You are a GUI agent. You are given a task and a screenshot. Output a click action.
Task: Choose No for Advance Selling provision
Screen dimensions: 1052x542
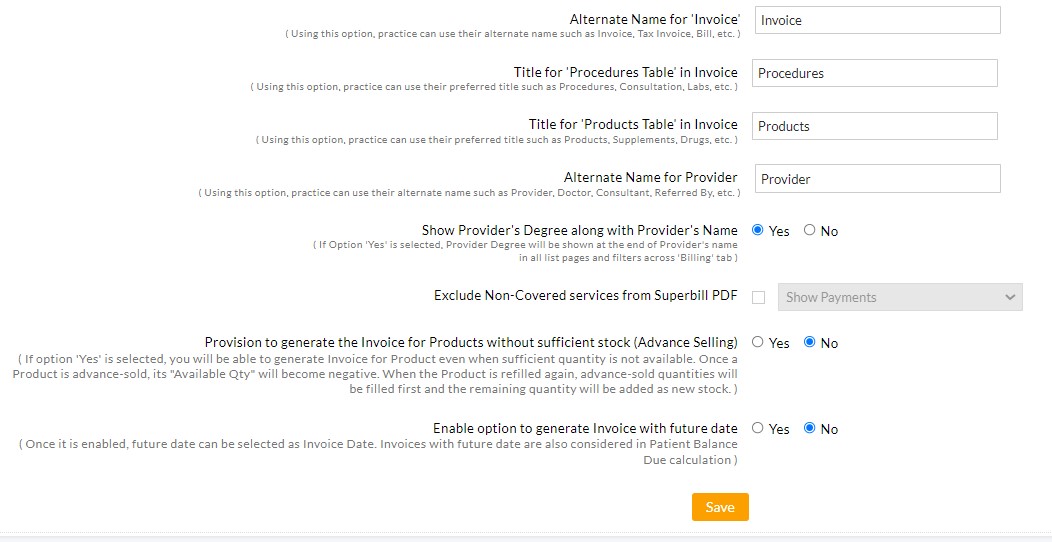coord(810,342)
